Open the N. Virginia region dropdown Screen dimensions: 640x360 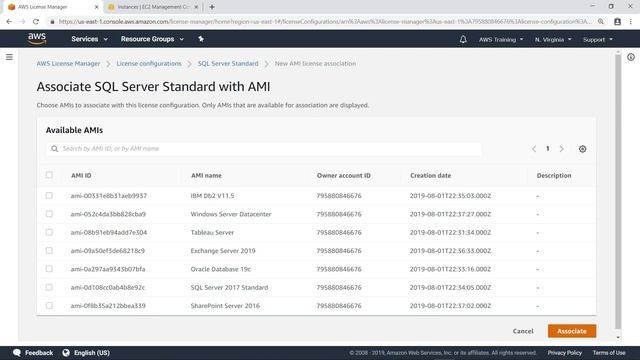pos(553,40)
